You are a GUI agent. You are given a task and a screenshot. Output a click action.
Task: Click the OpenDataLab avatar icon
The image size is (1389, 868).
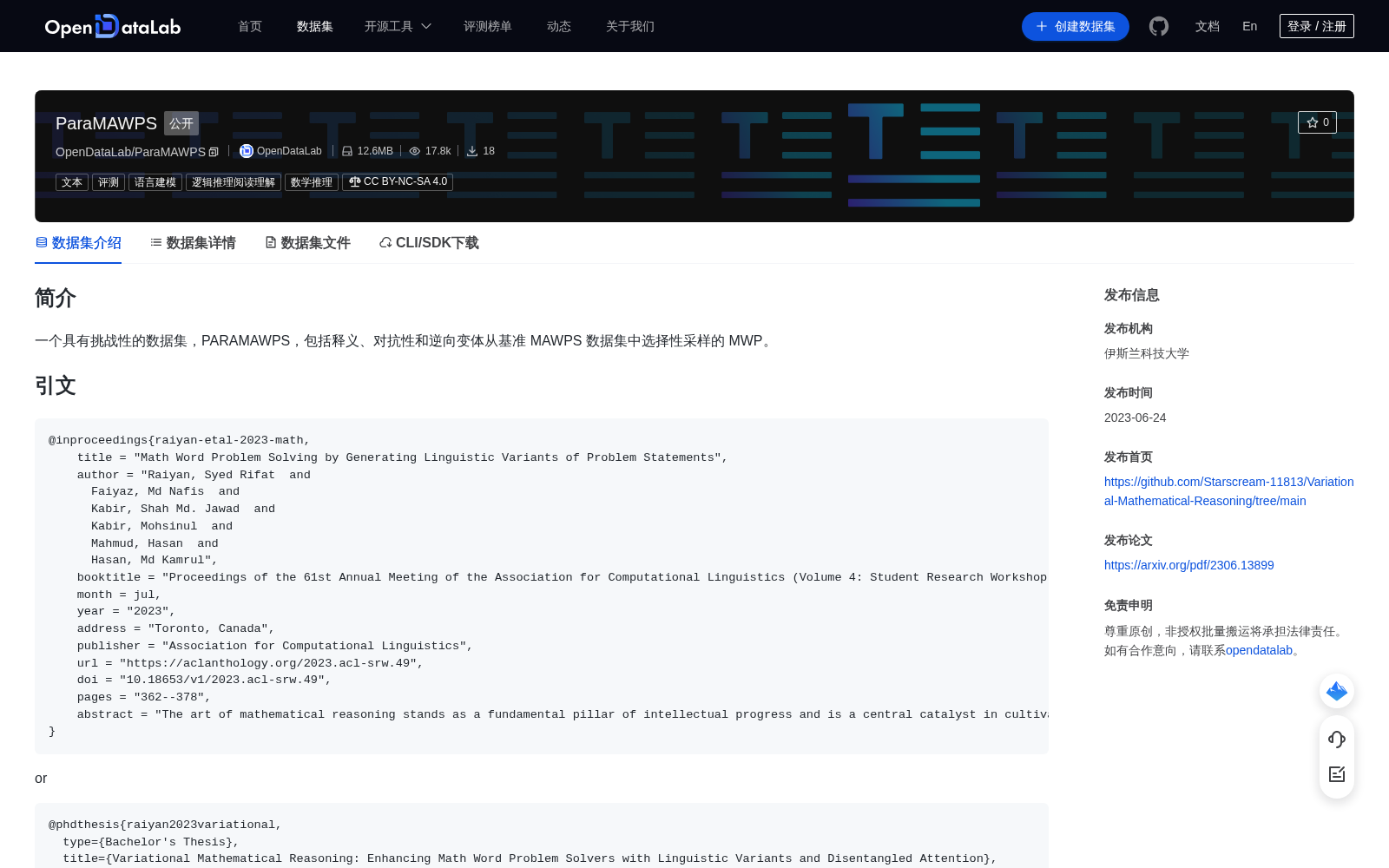click(x=247, y=151)
